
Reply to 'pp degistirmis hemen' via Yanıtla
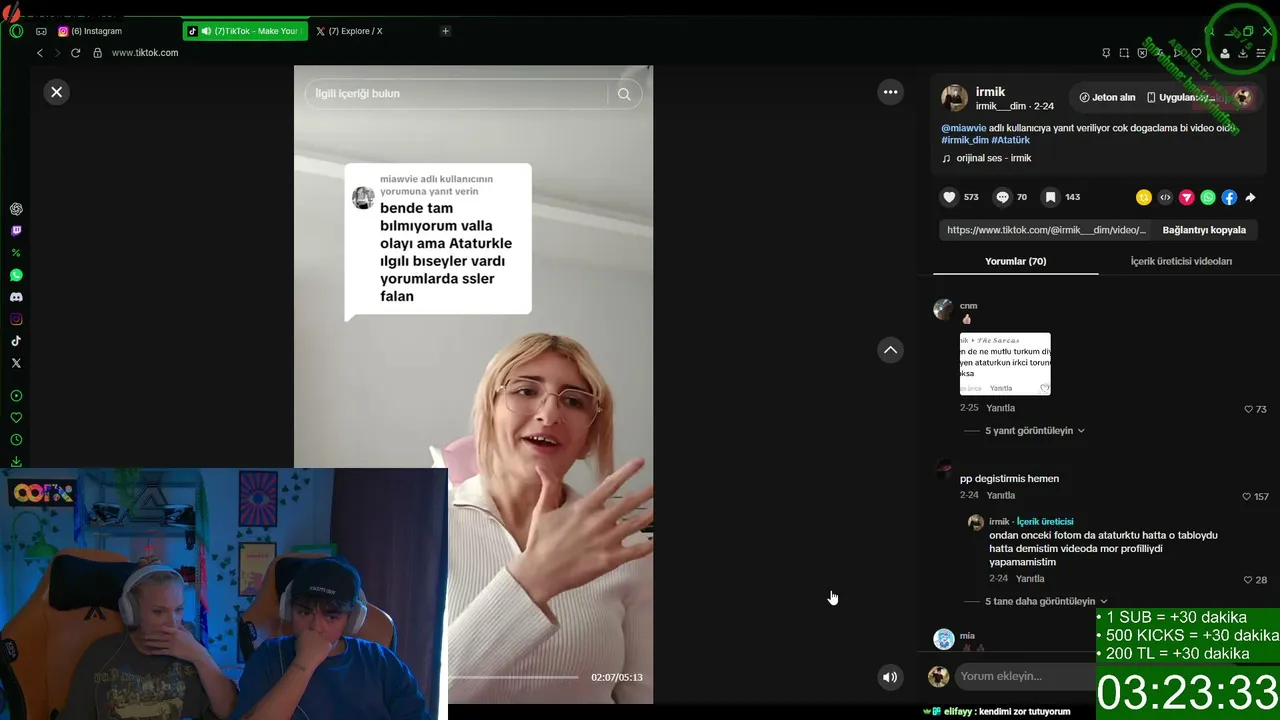(1001, 496)
